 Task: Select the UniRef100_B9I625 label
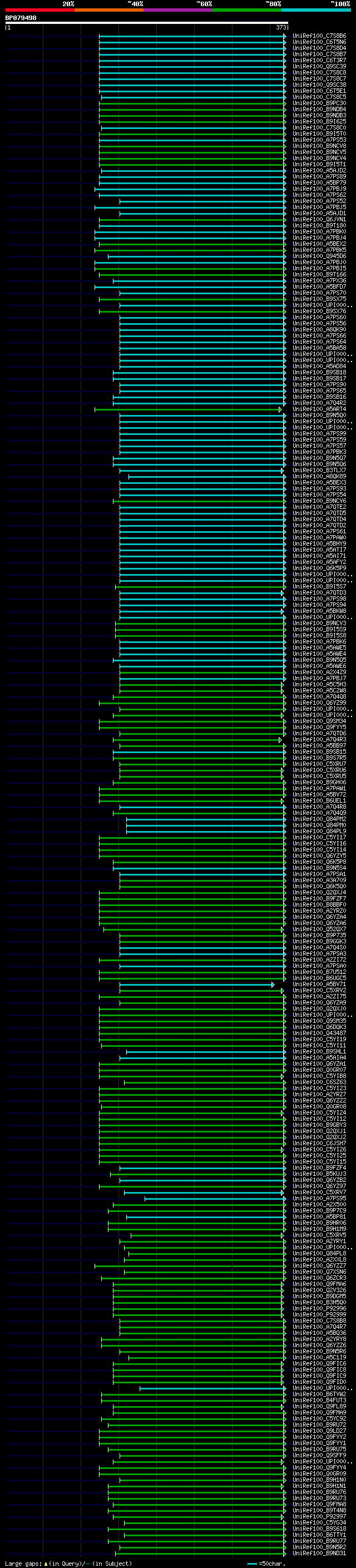(x=319, y=122)
